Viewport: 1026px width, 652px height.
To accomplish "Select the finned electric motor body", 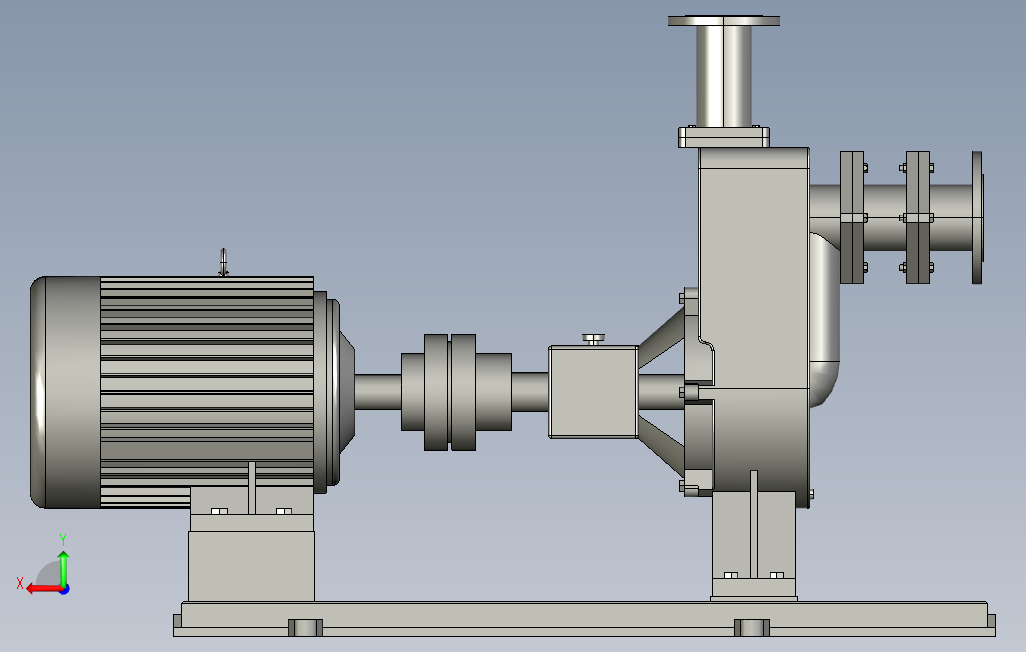I will pyautogui.click(x=207, y=391).
